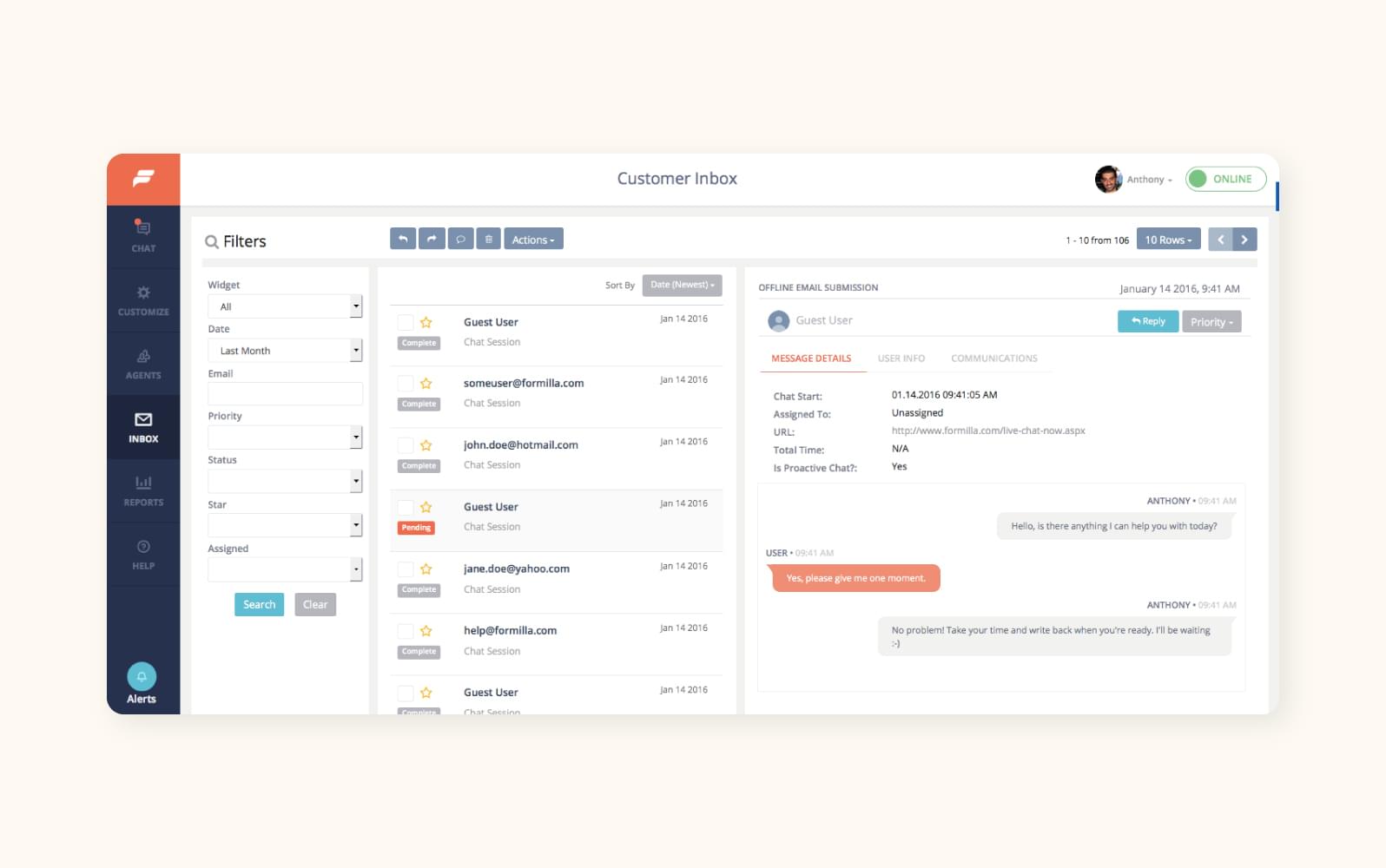The height and width of the screenshot is (868, 1386).
Task: Open the Sort By Date (Newest) dropdown
Action: click(682, 286)
